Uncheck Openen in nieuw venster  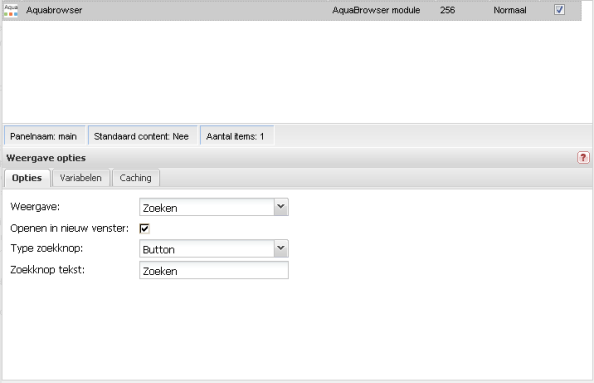tap(144, 228)
